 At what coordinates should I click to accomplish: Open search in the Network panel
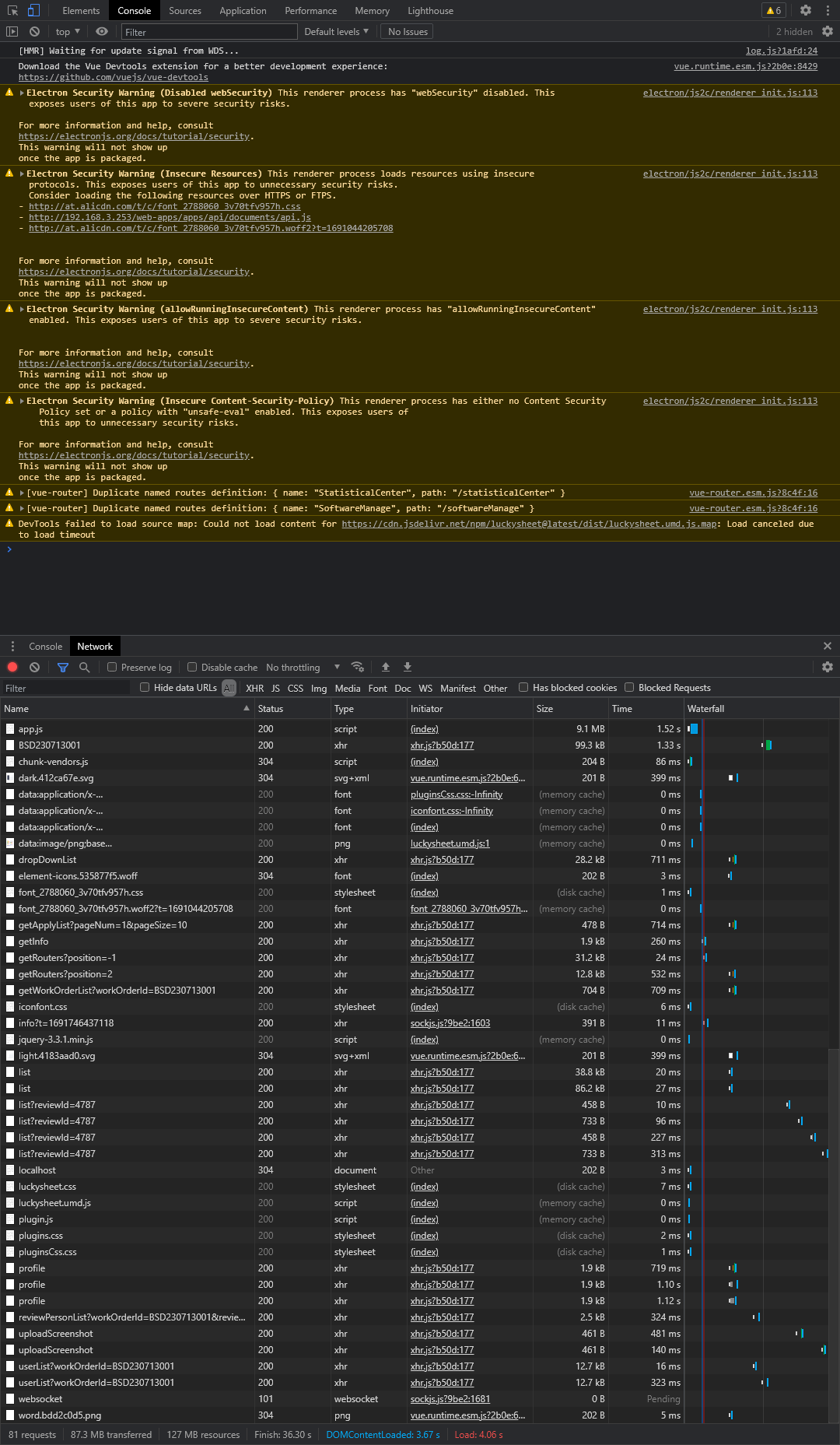click(x=84, y=668)
